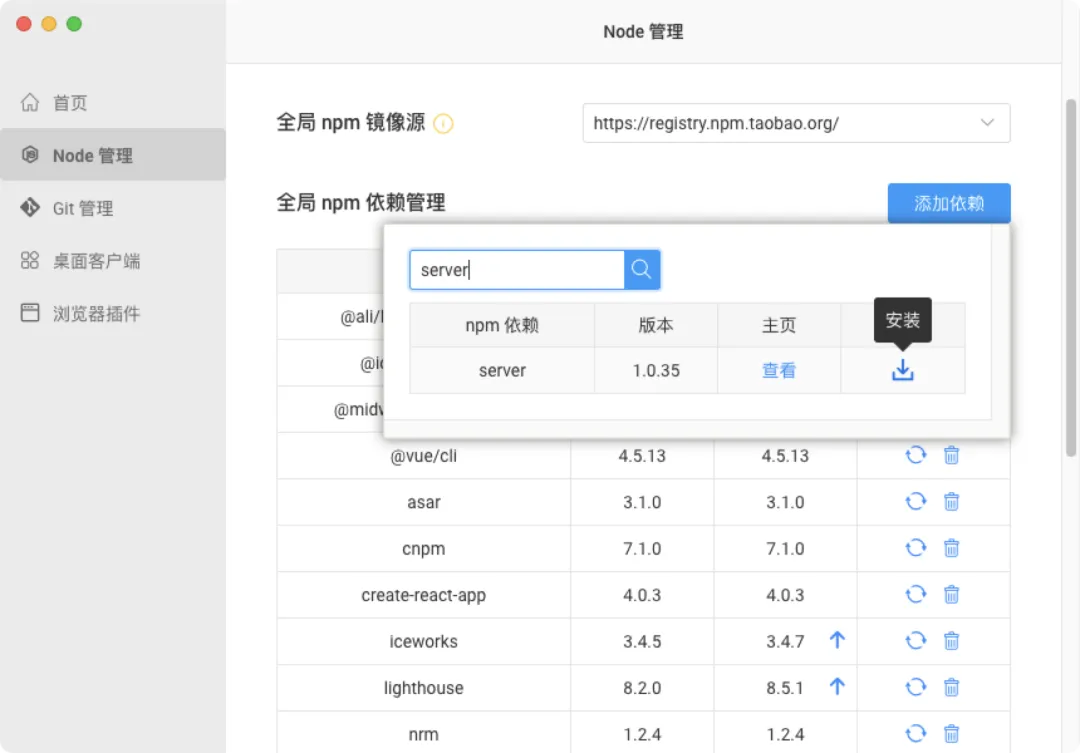The width and height of the screenshot is (1080, 753).
Task: Click the iceworks package name
Action: coord(424,641)
